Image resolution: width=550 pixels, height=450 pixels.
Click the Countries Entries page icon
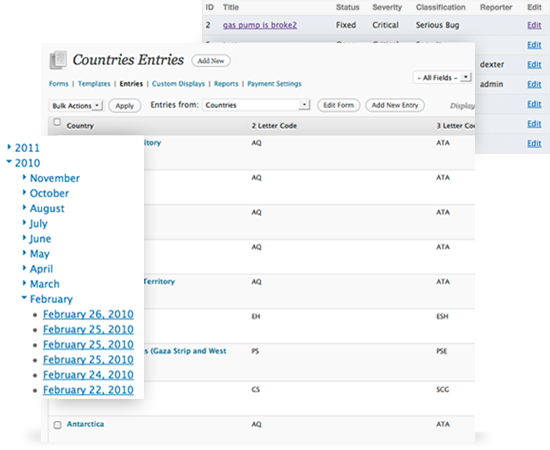tap(58, 60)
